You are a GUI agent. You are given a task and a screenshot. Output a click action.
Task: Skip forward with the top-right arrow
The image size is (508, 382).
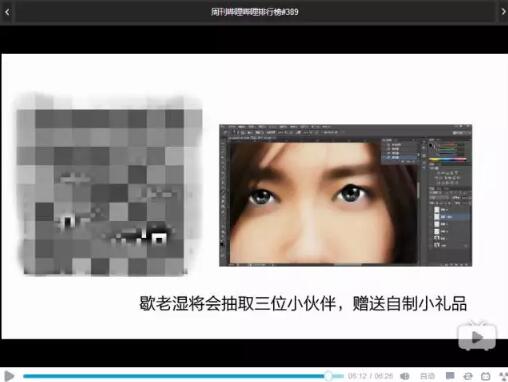(503, 12)
